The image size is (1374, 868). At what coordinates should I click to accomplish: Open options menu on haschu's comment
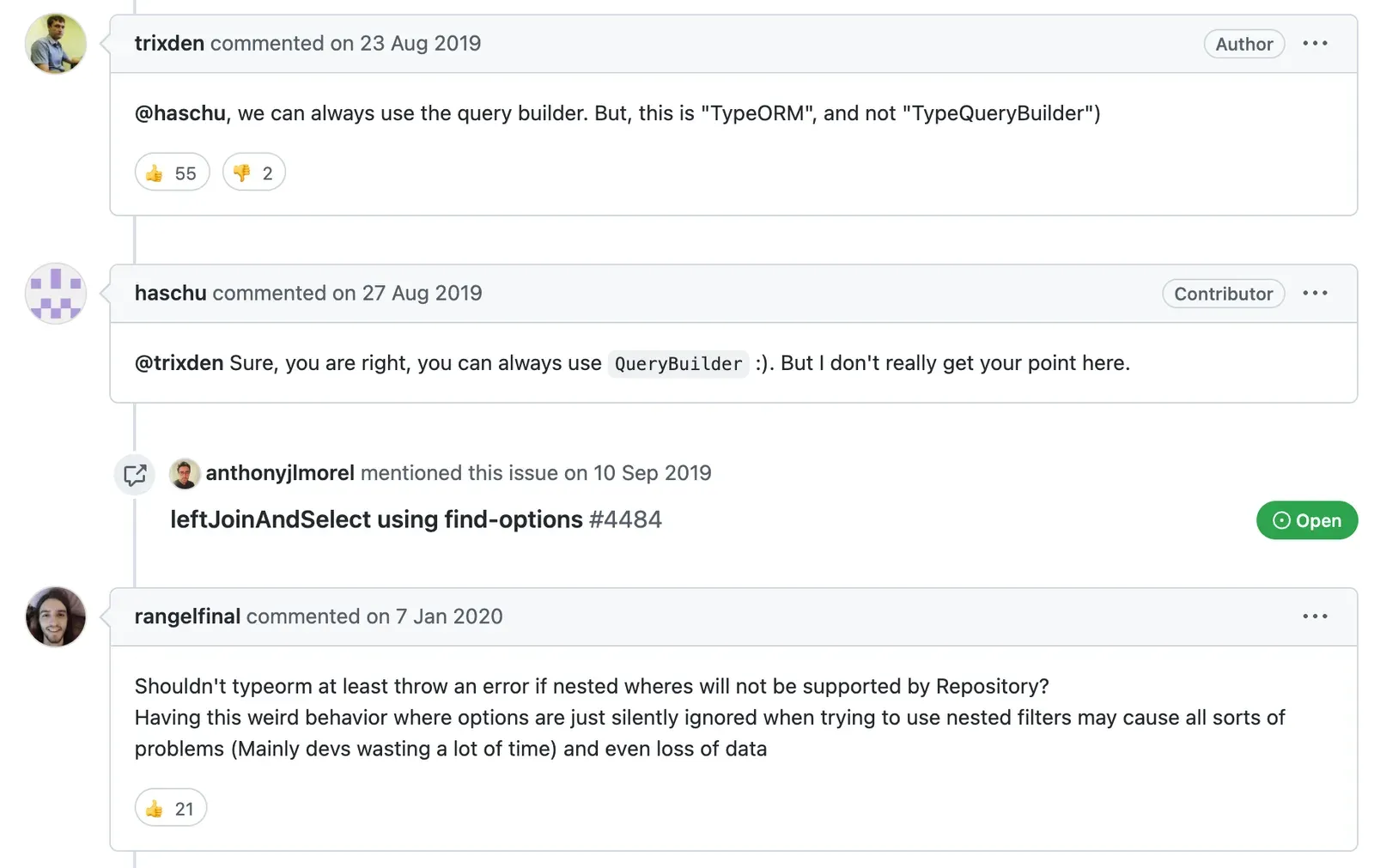[x=1315, y=293]
